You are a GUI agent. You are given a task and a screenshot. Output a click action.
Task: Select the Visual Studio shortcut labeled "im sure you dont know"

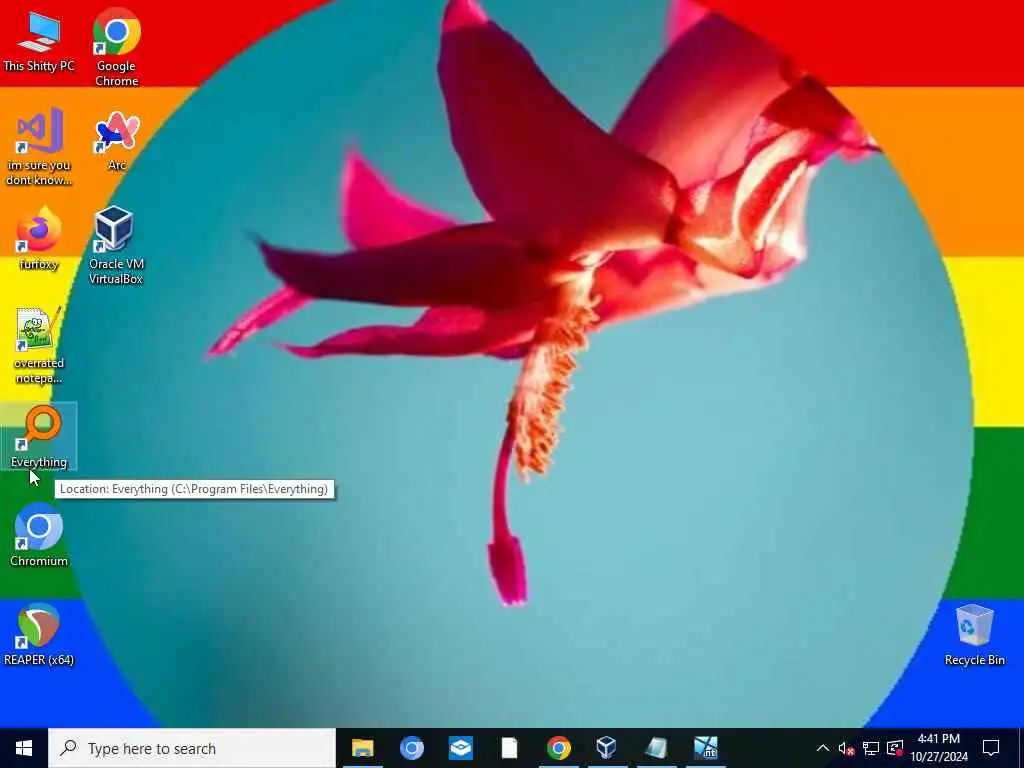pyautogui.click(x=39, y=147)
